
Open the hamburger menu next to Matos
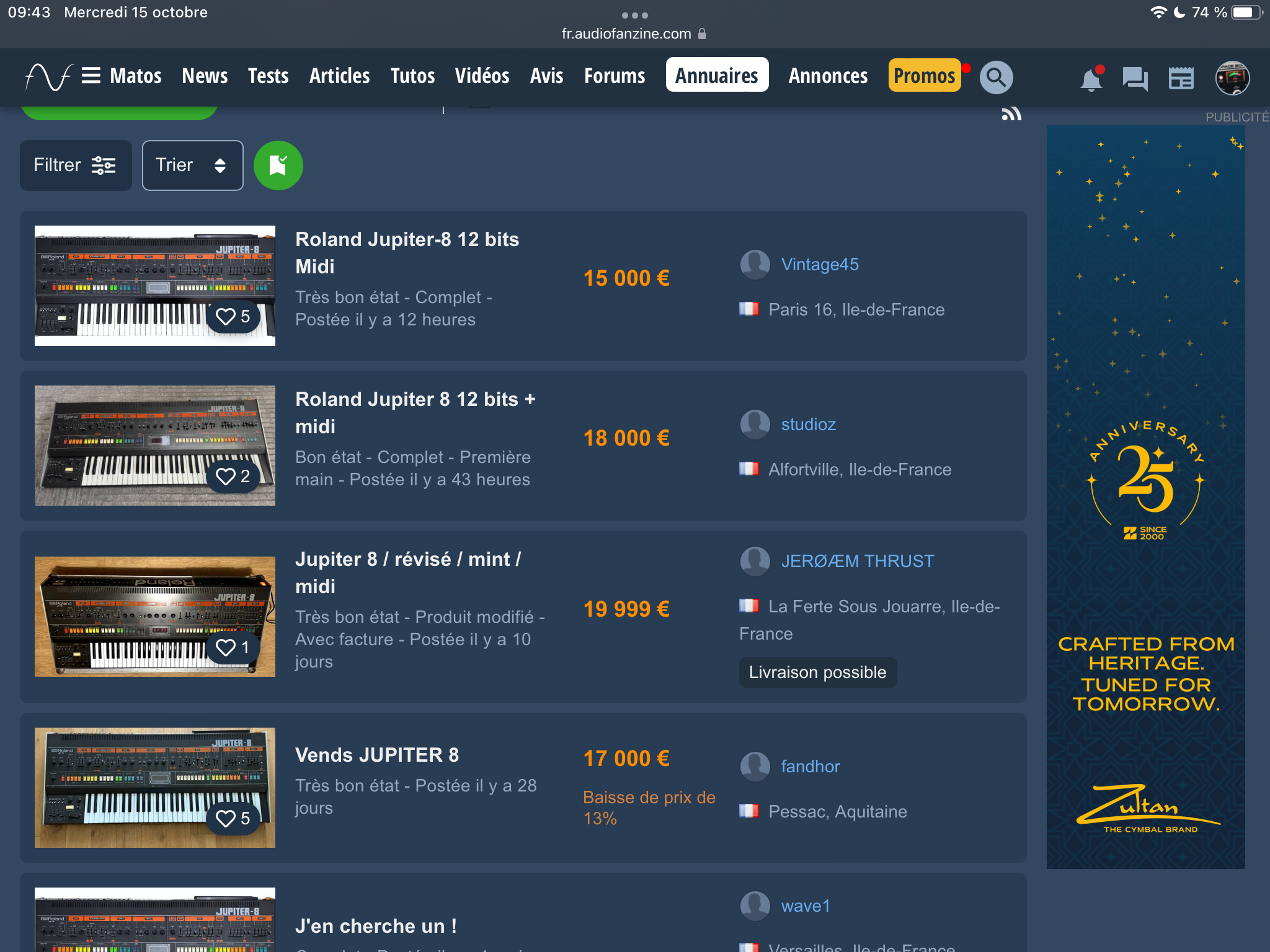click(x=91, y=76)
